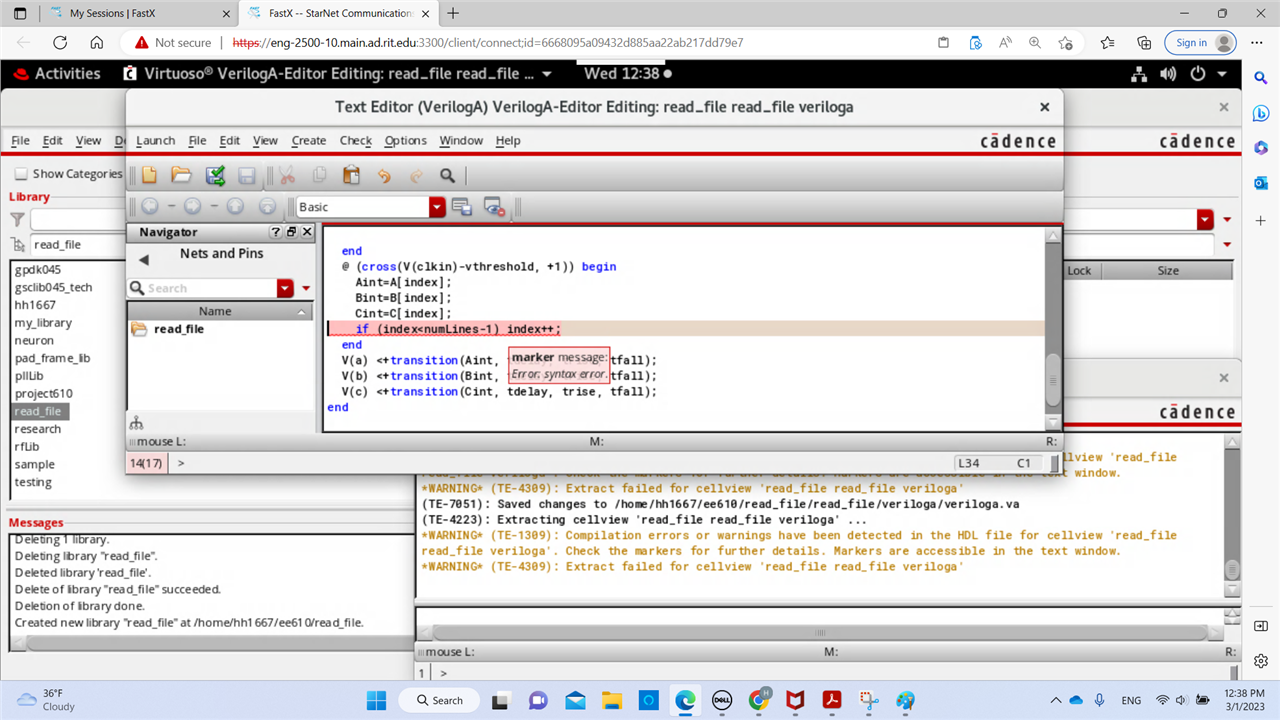Click the Forward navigation arrow icon

point(192,206)
